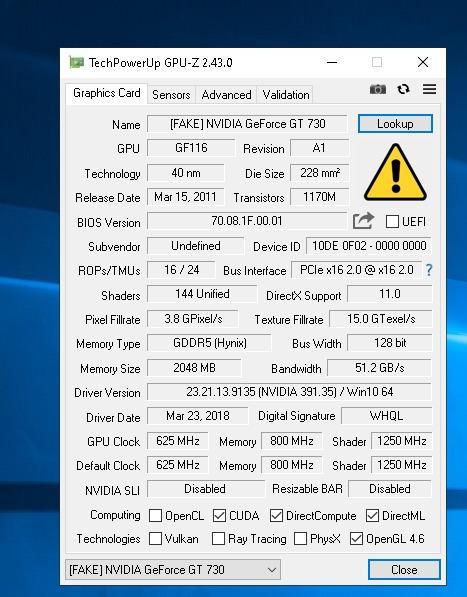Toggle the UEFI checkbox
467x597 pixels.
pyautogui.click(x=392, y=222)
